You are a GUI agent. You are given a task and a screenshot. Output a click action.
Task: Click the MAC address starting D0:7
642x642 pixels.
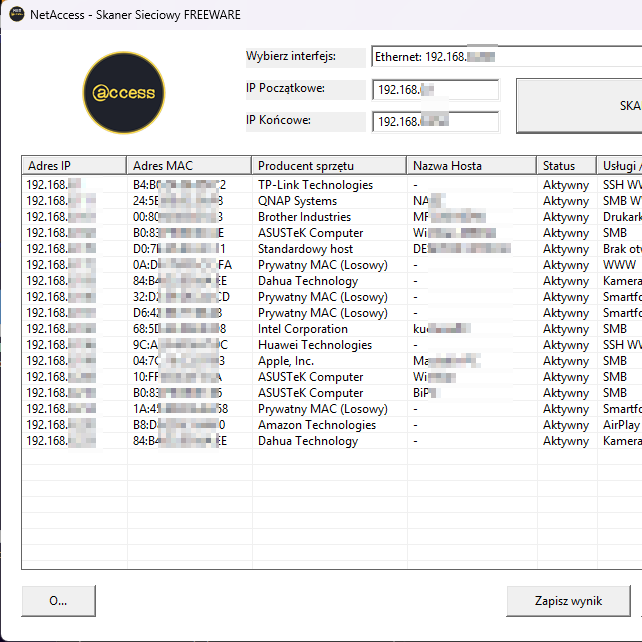coord(179,249)
